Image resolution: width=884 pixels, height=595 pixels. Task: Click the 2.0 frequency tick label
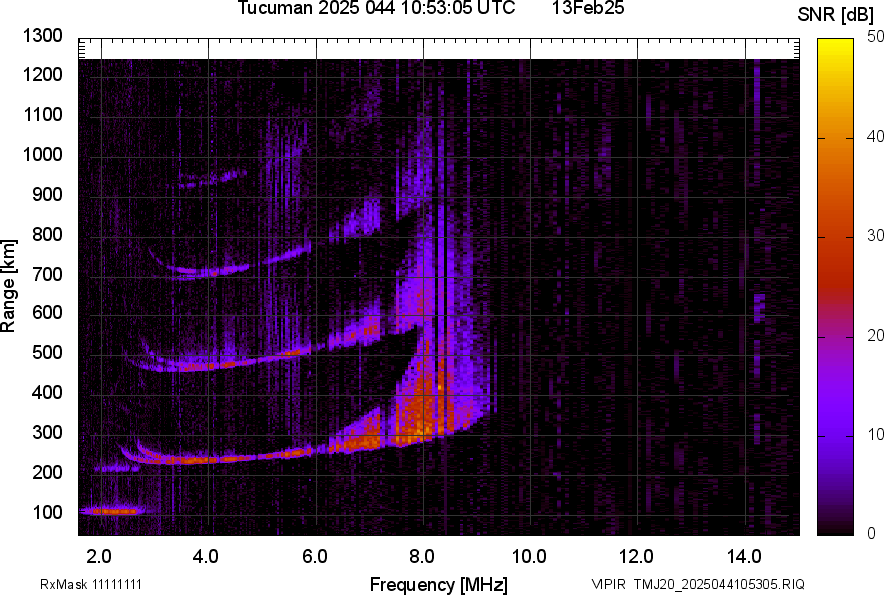pyautogui.click(x=99, y=556)
